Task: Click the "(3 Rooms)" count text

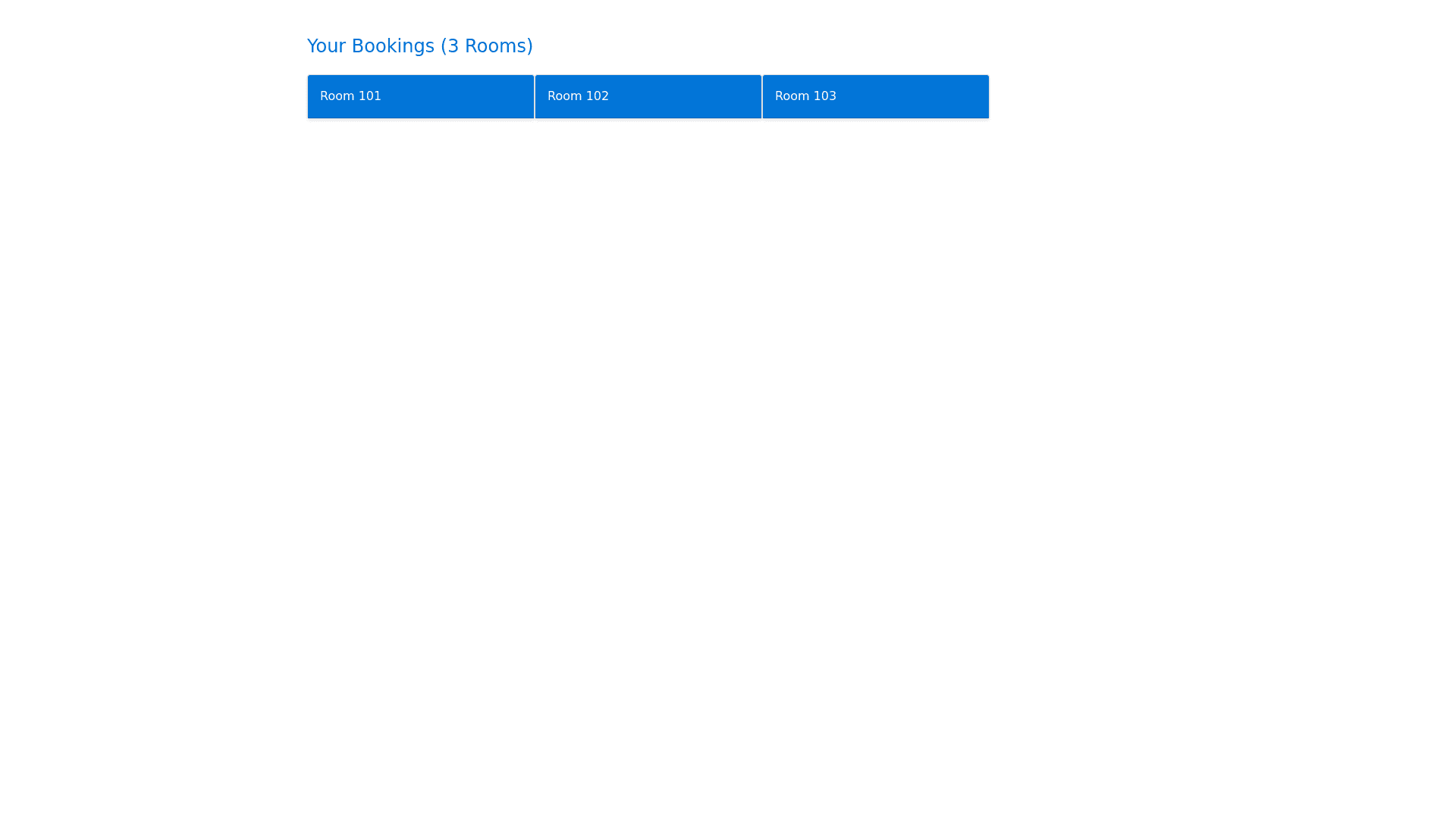Action: pyautogui.click(x=486, y=46)
